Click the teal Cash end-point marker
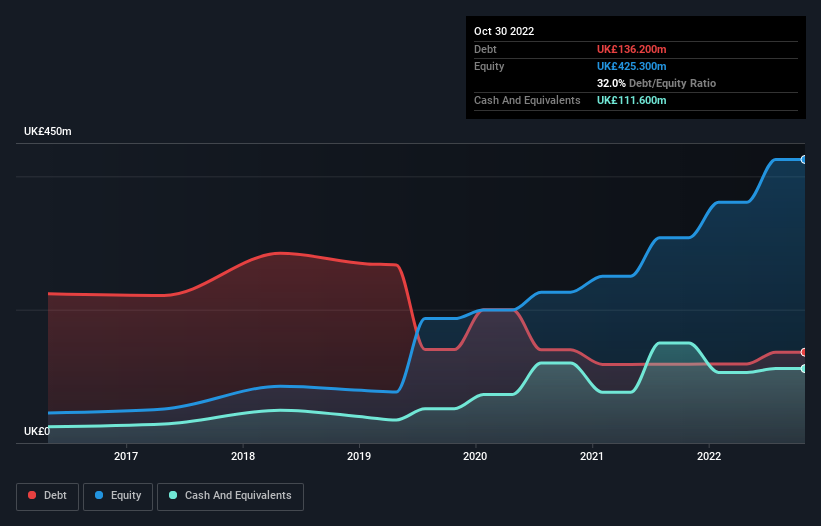 (x=804, y=368)
